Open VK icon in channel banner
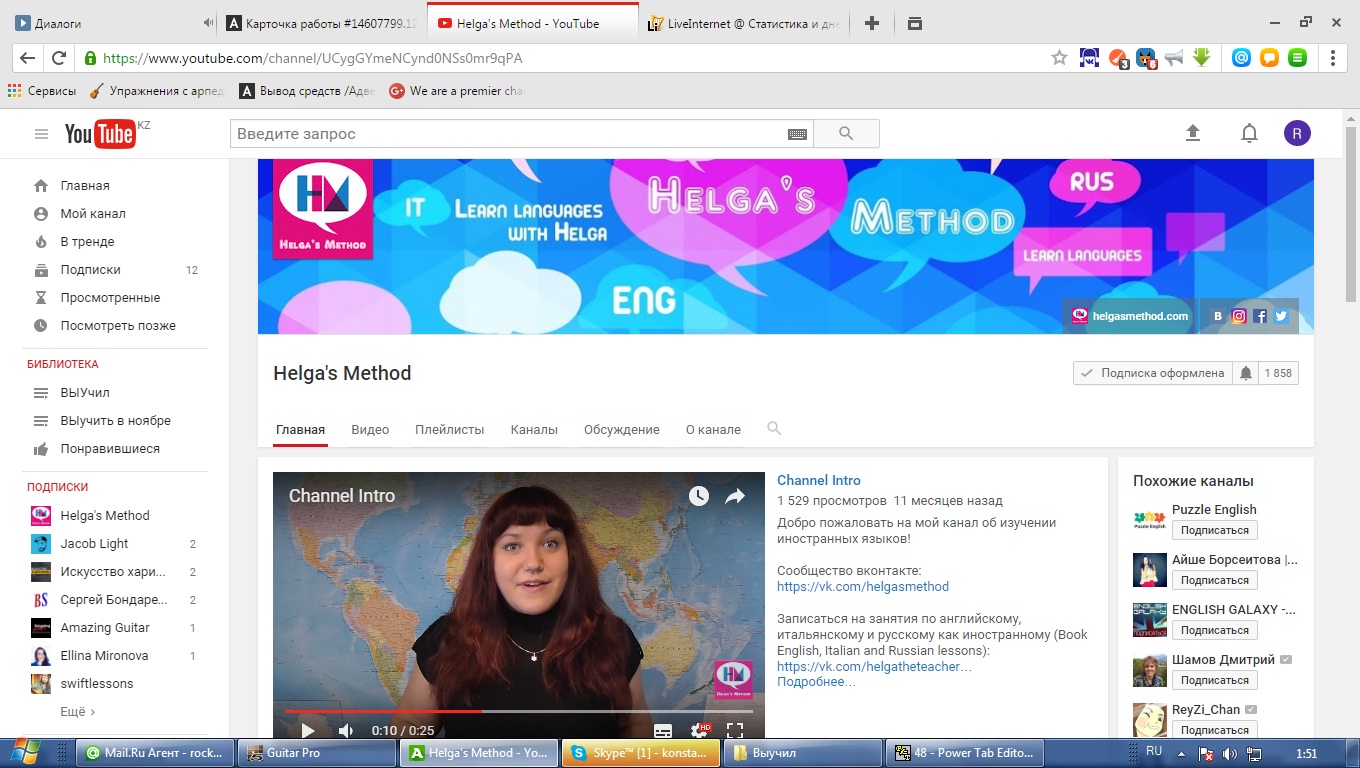The height and width of the screenshot is (768, 1360). click(x=1218, y=316)
